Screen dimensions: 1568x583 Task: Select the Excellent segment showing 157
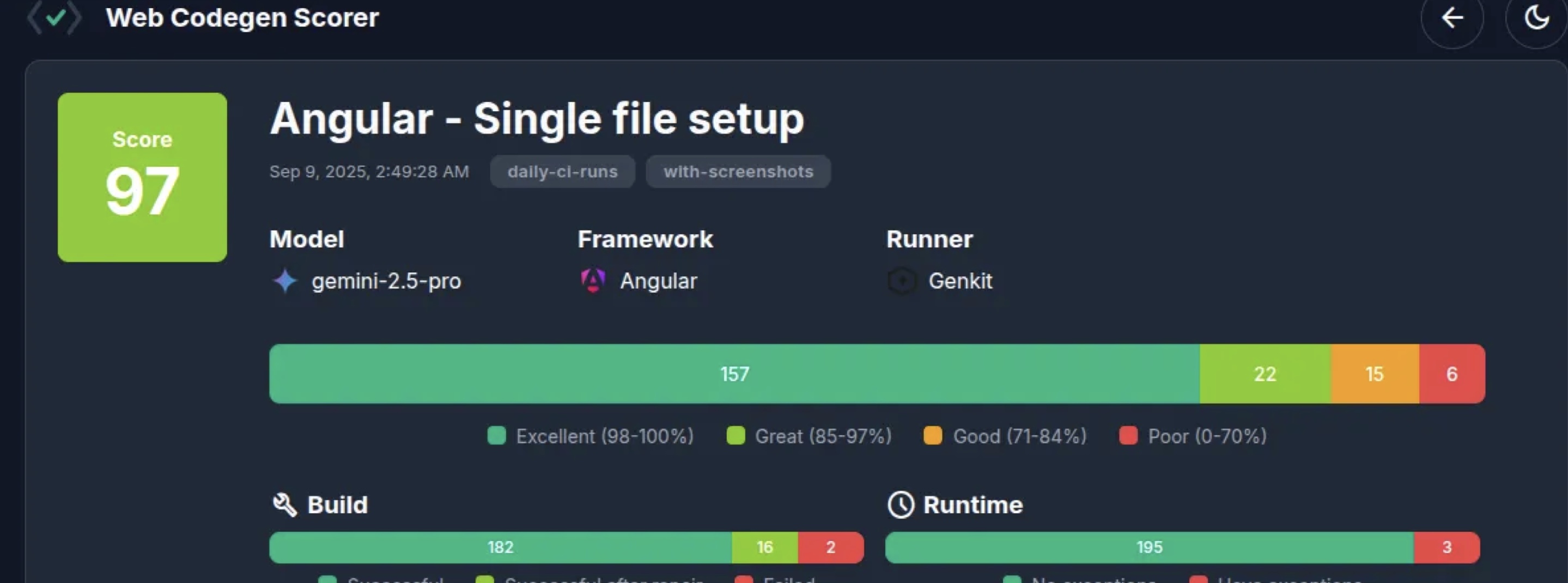coord(735,374)
